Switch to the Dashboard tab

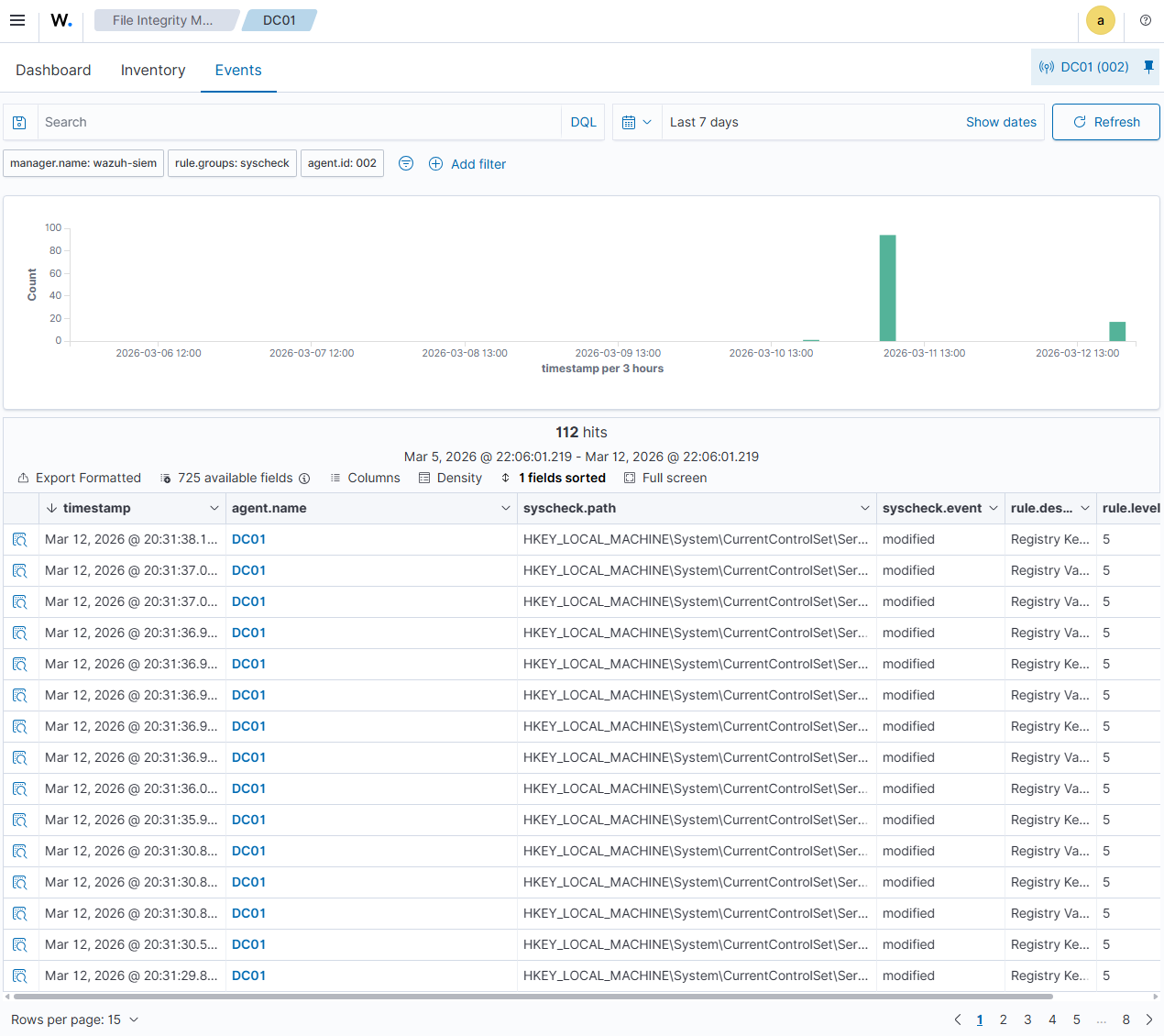point(53,70)
